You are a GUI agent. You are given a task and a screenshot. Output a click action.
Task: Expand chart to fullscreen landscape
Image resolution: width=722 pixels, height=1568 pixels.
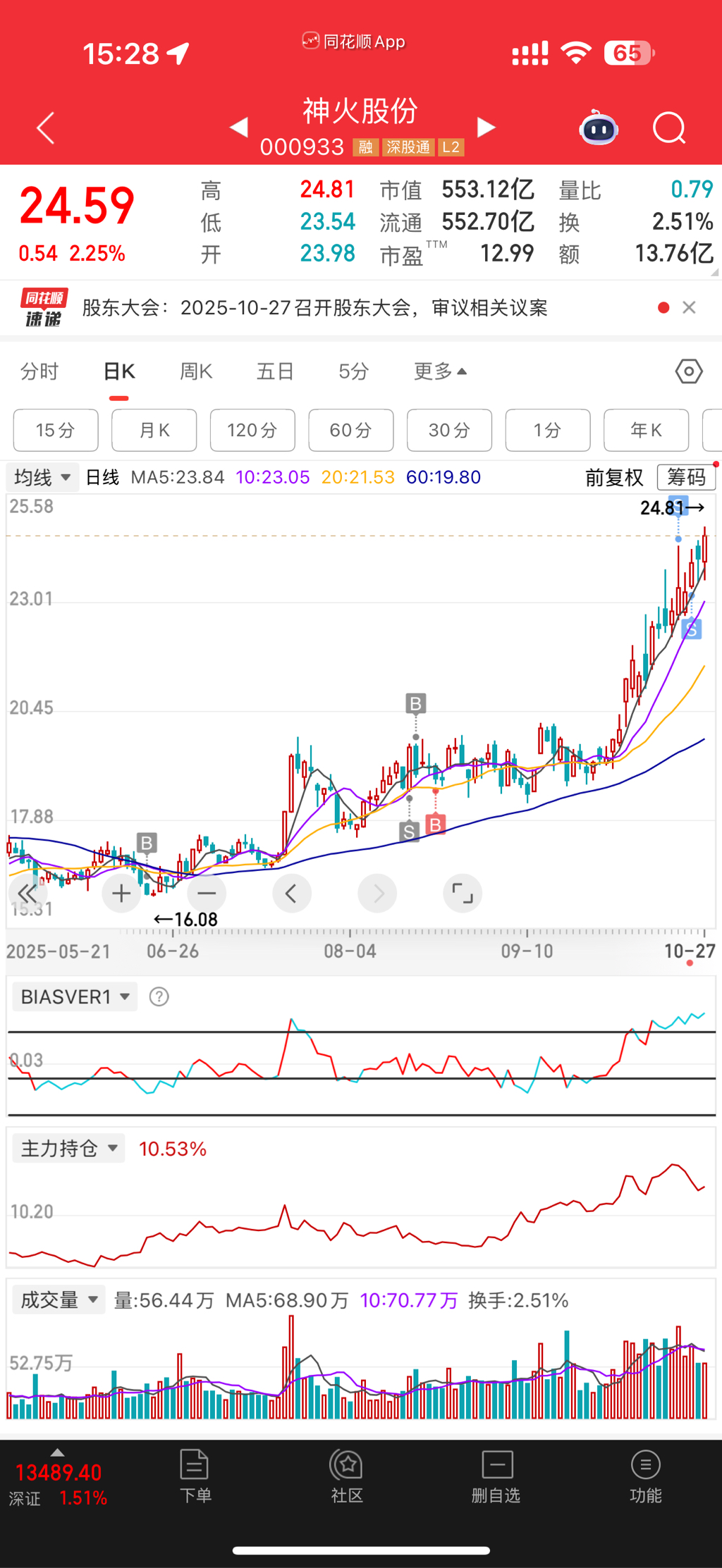[x=463, y=894]
